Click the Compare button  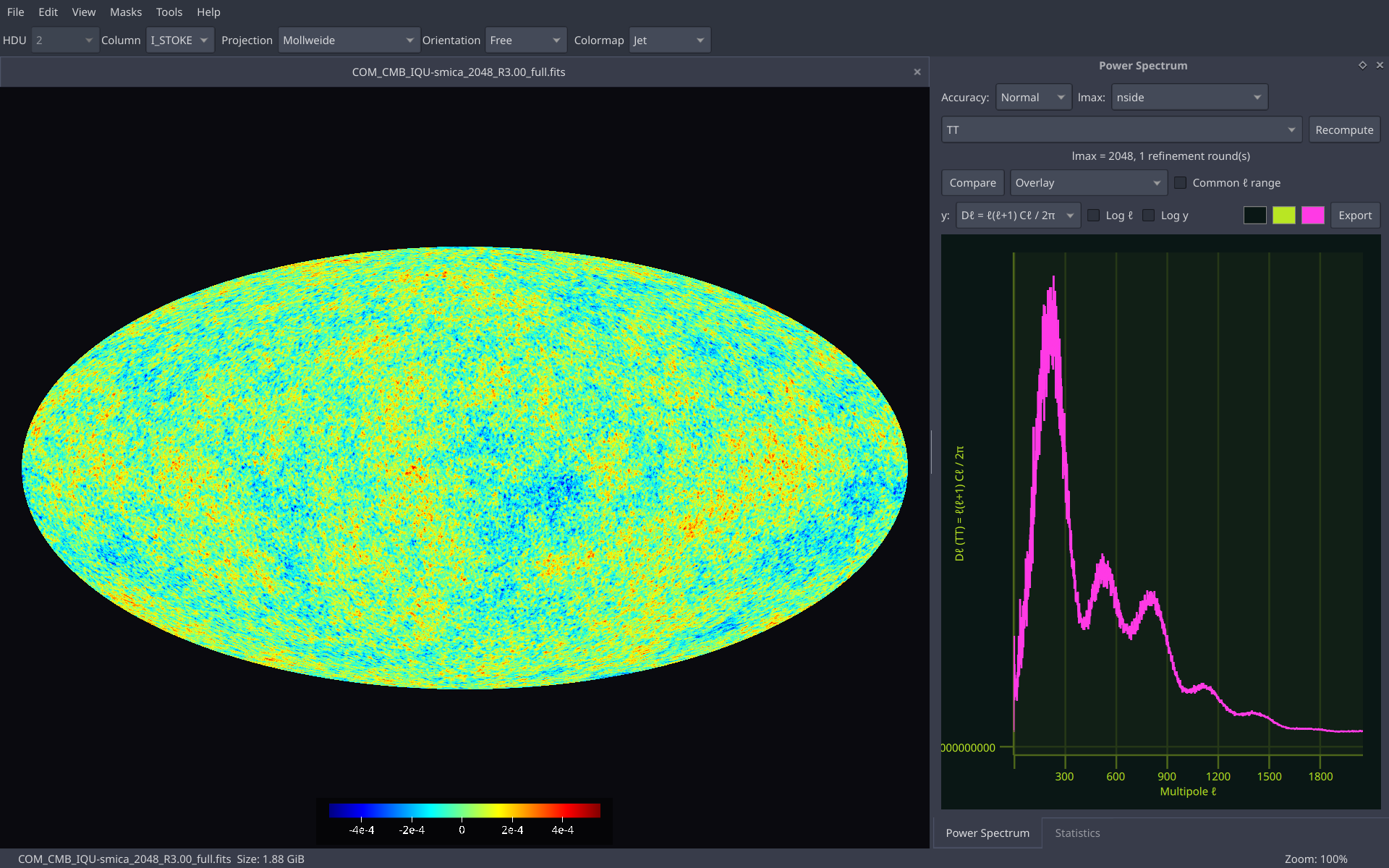coord(972,183)
